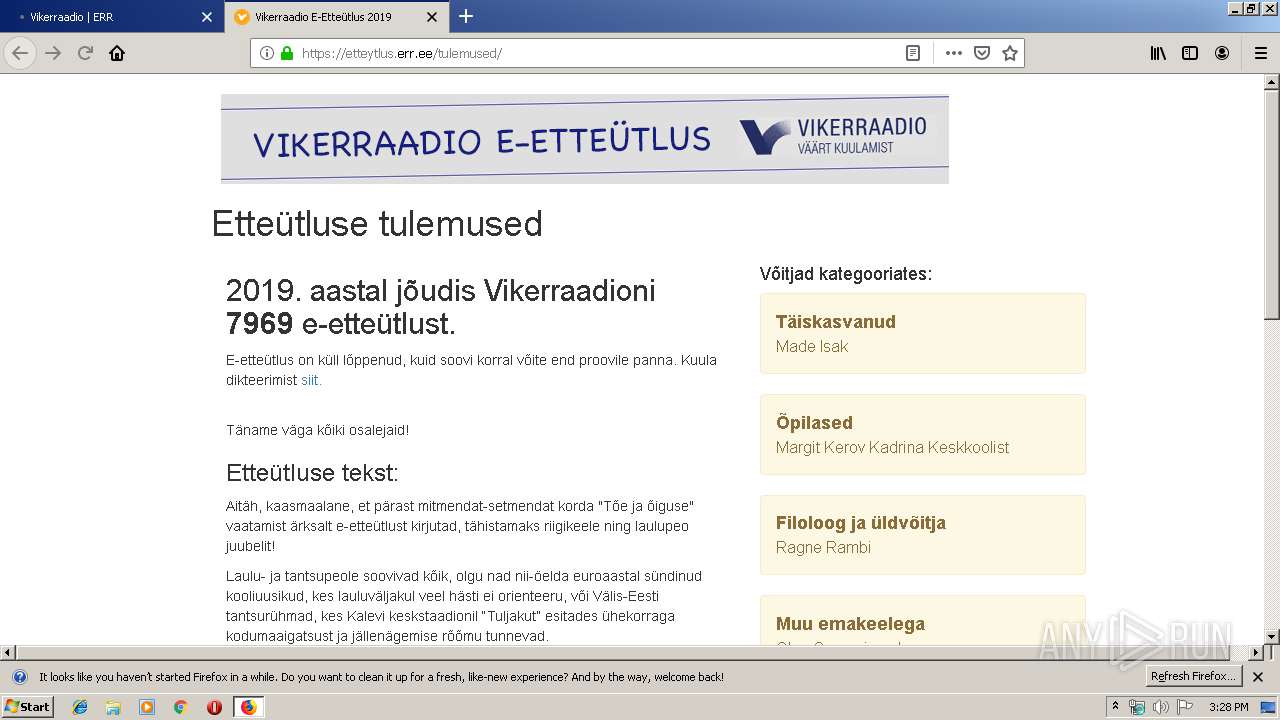Image resolution: width=1280 pixels, height=720 pixels.
Task: Click the Refresh Firefox button
Action: click(x=1193, y=677)
